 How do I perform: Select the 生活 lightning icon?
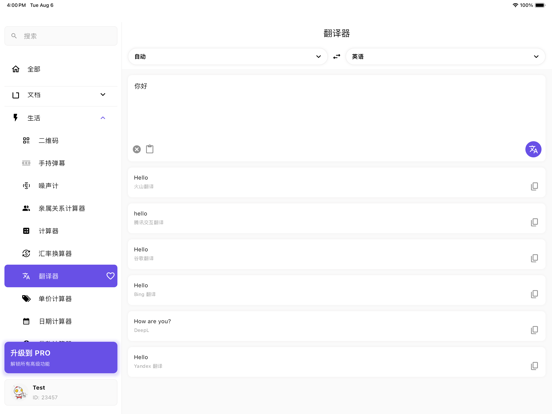[15, 118]
